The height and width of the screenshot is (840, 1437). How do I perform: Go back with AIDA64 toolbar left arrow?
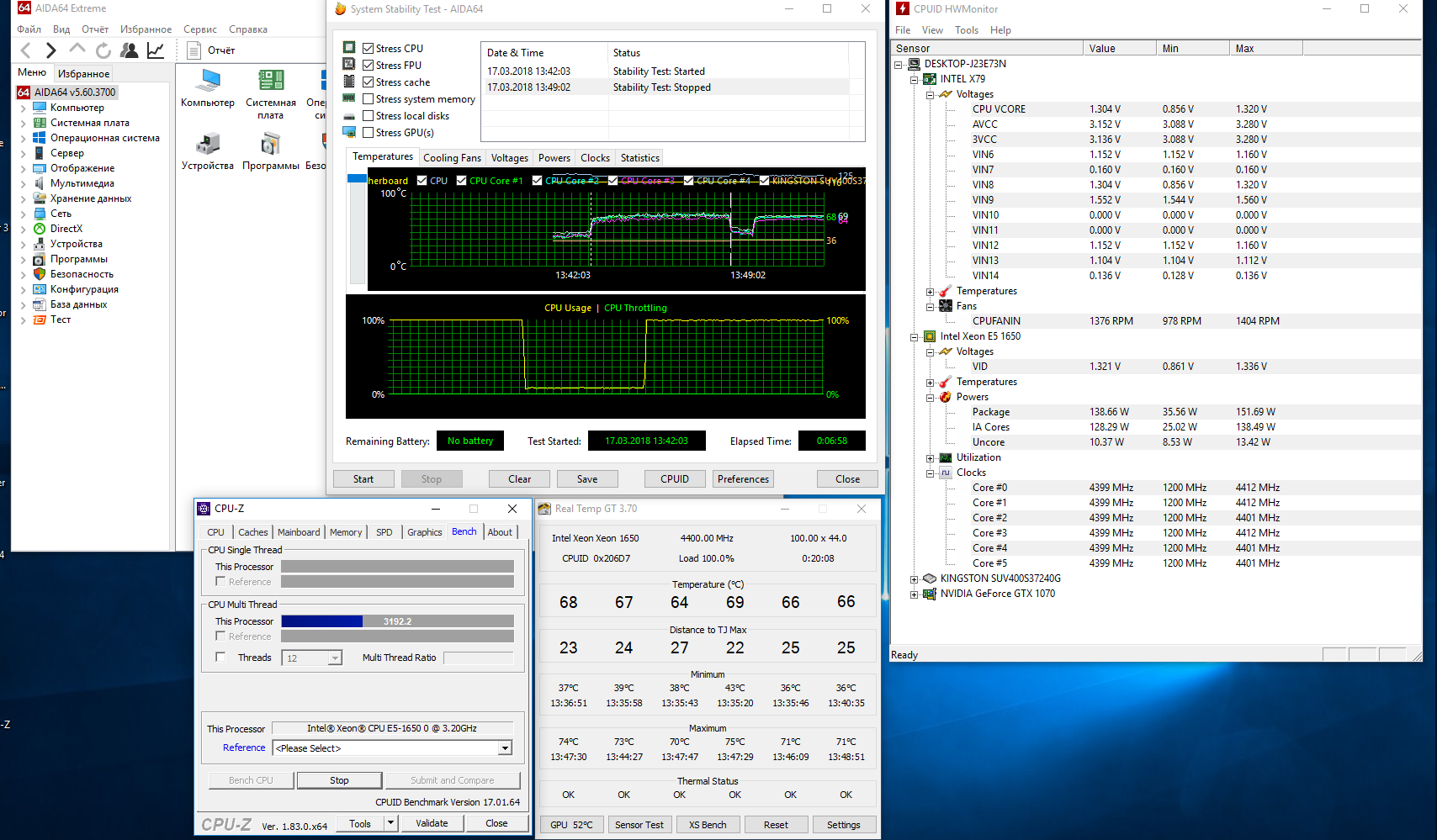25,50
